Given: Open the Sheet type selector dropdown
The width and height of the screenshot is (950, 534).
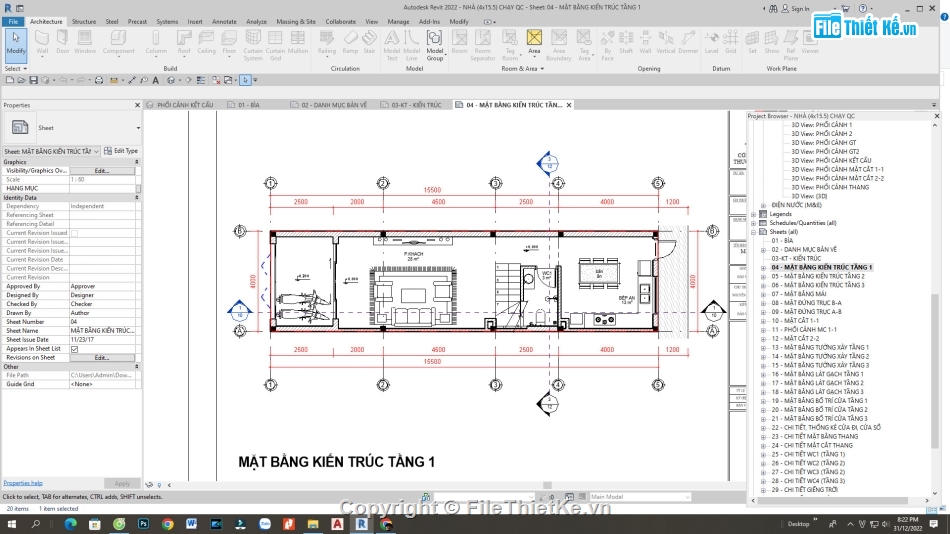Looking at the screenshot, I should click(138, 128).
